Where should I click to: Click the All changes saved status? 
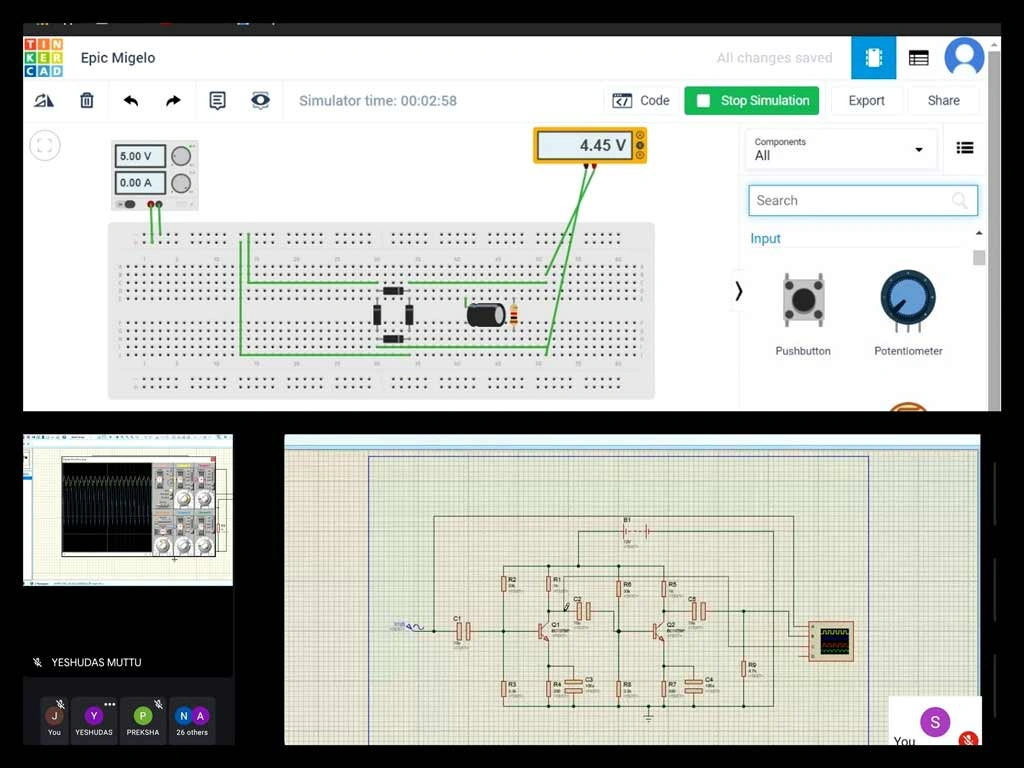(x=775, y=57)
